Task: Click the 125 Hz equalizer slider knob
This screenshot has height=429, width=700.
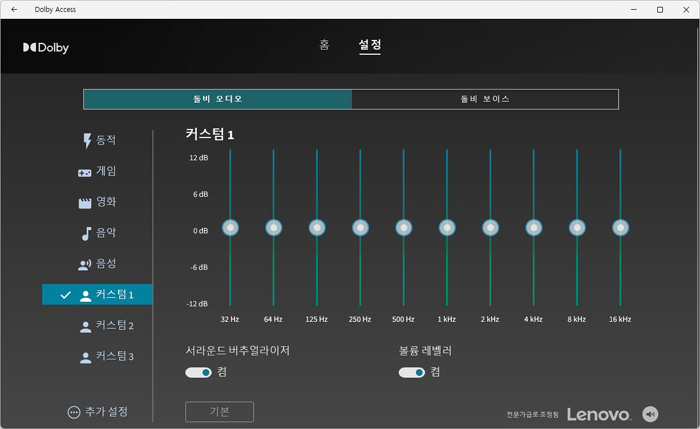Action: pyautogui.click(x=317, y=228)
